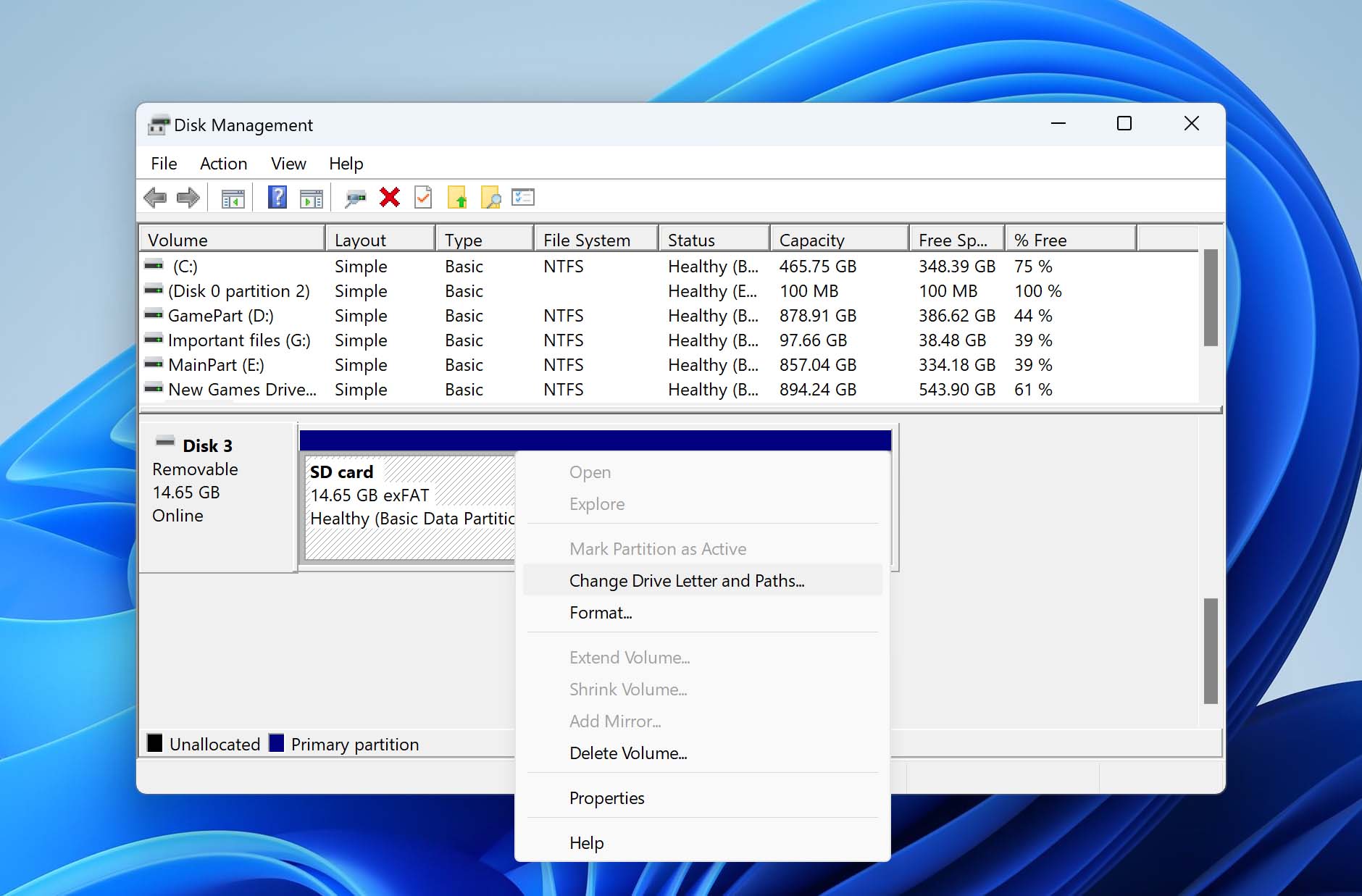Screen dimensions: 1362x896
Task: Open Properties from the context menu
Action: pyautogui.click(x=606, y=798)
